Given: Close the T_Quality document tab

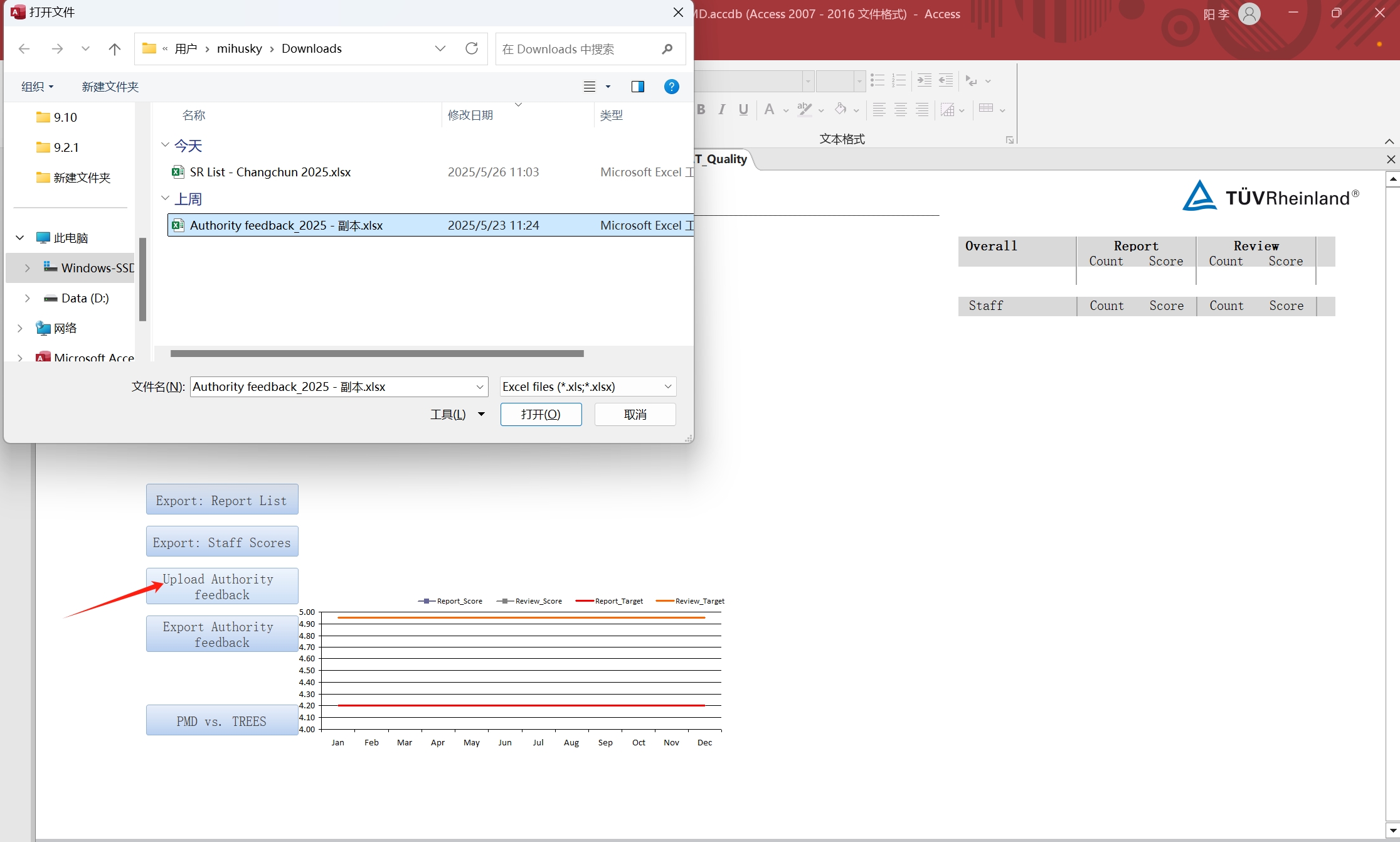Looking at the screenshot, I should point(1391,159).
